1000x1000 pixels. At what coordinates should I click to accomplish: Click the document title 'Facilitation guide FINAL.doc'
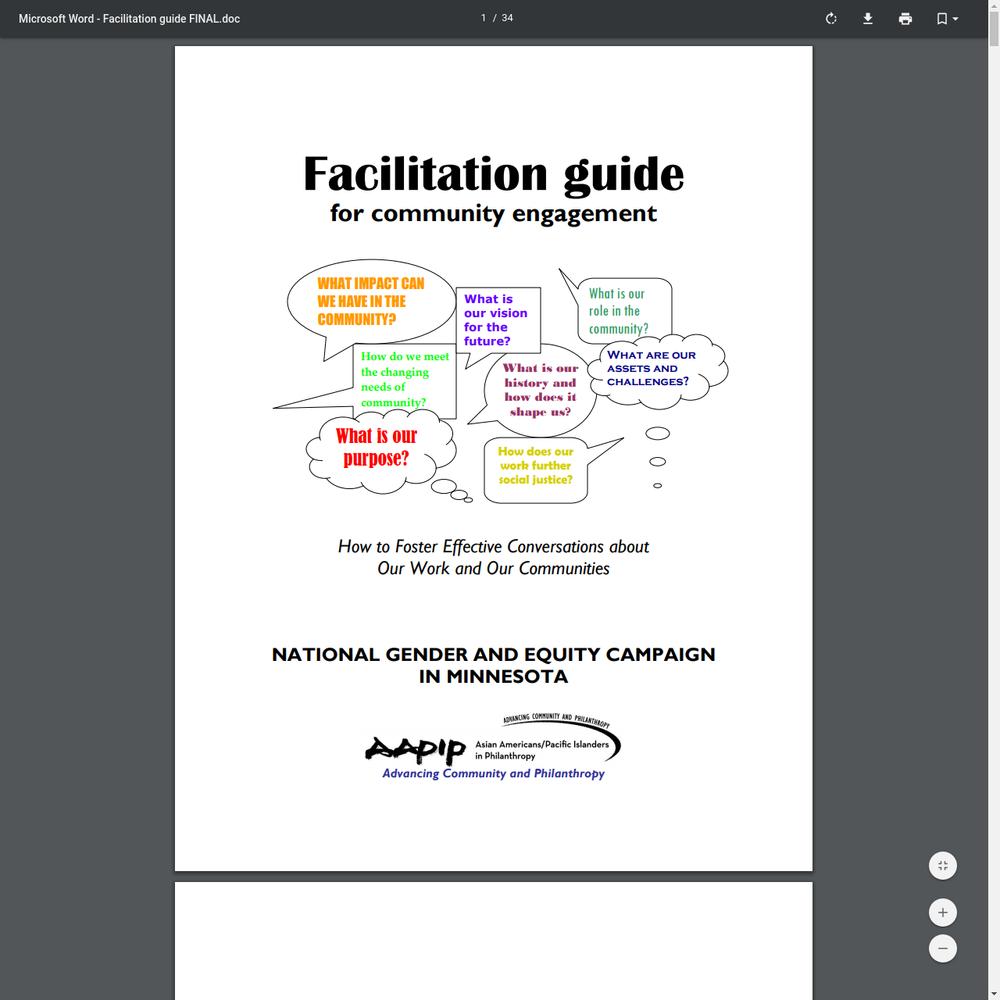129,18
